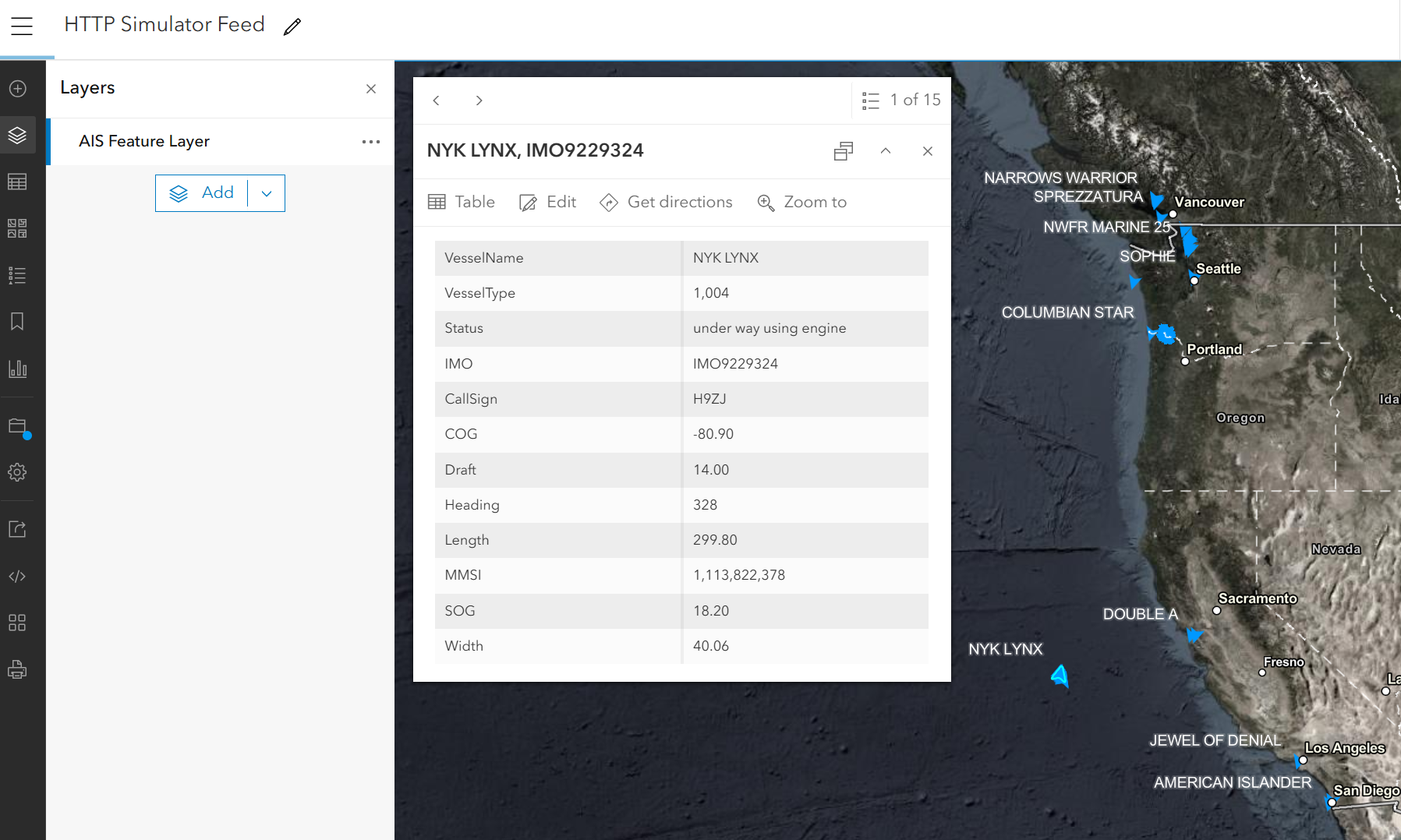
Task: Select the MMSI value 1,113,822,378
Action: click(x=739, y=575)
